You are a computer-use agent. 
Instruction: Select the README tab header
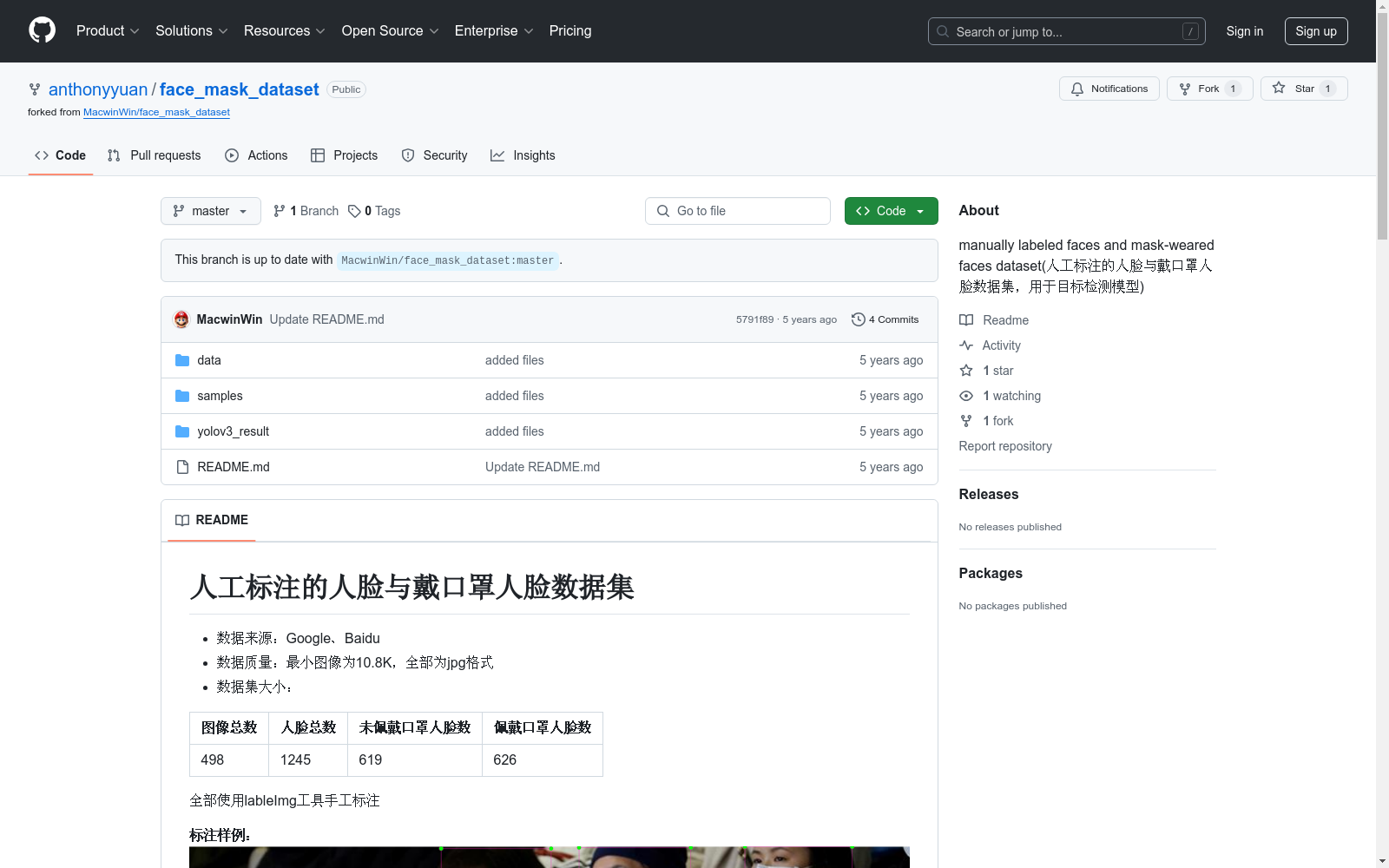[212, 520]
